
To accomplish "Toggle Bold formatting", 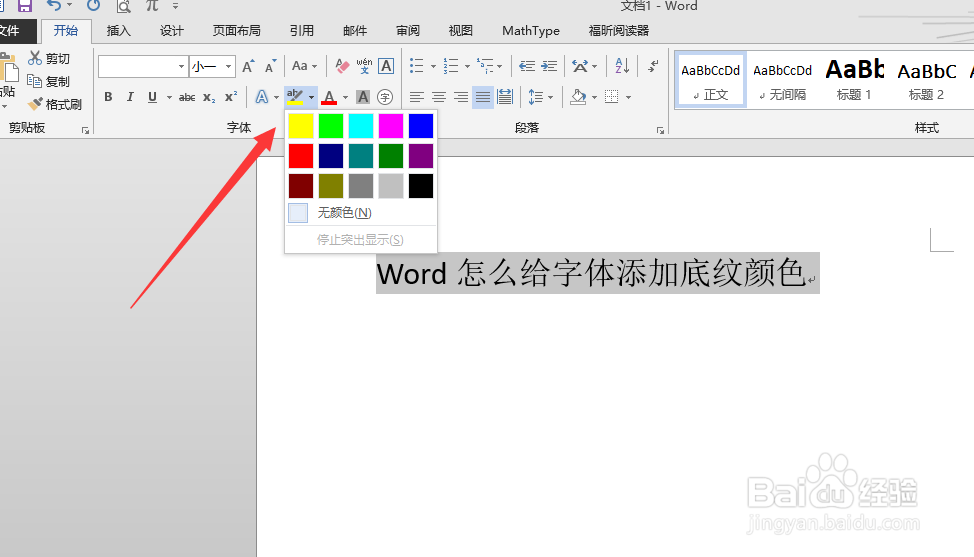I will click(108, 97).
